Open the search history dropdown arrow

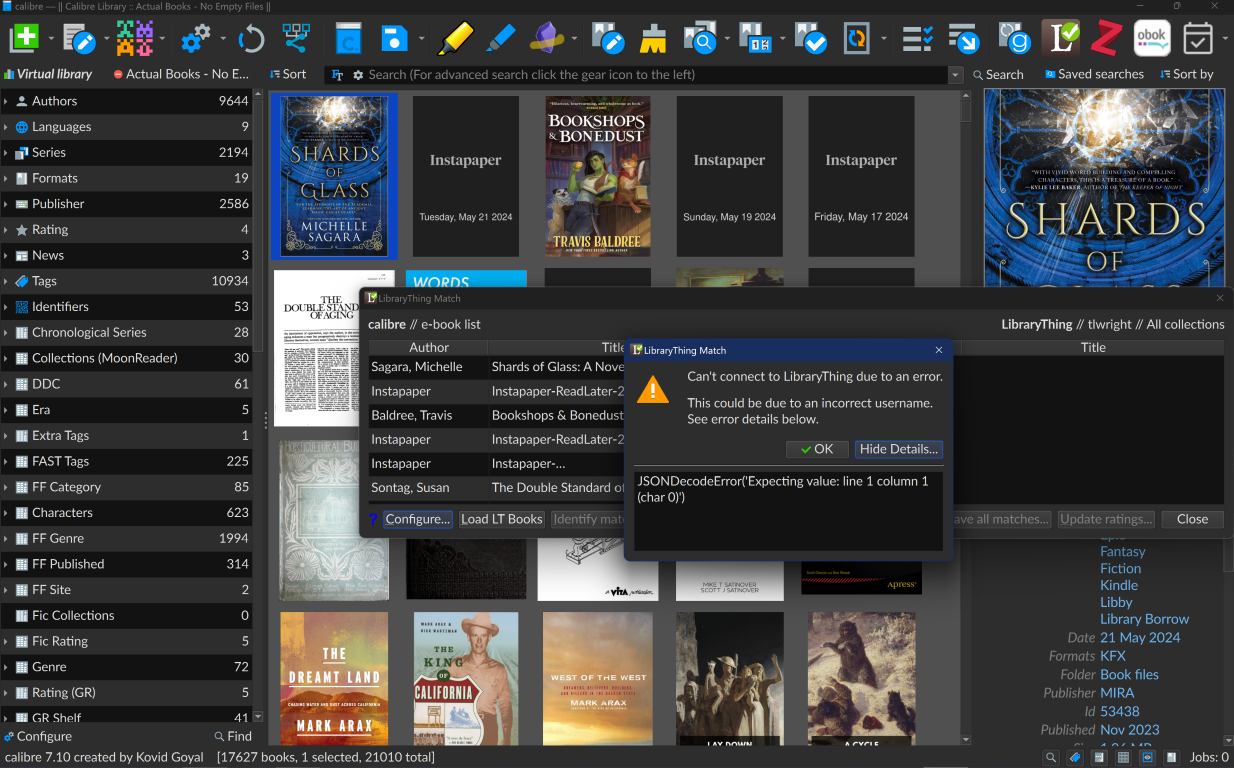click(x=955, y=75)
